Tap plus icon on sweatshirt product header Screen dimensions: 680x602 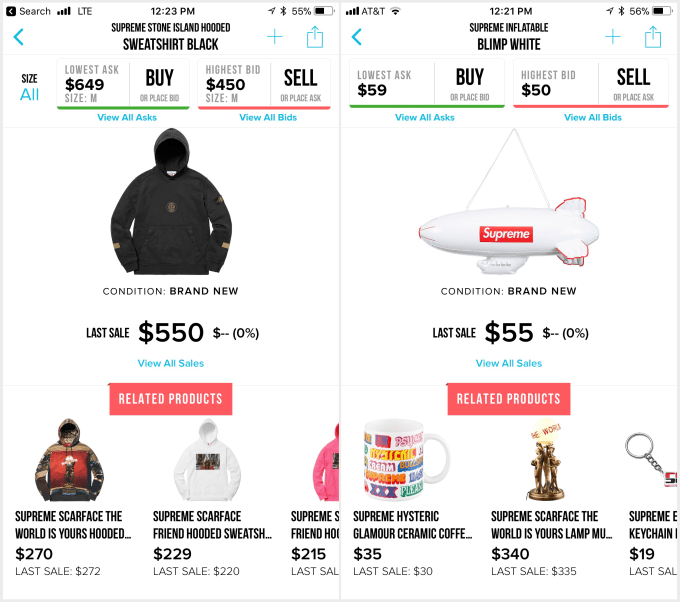275,37
